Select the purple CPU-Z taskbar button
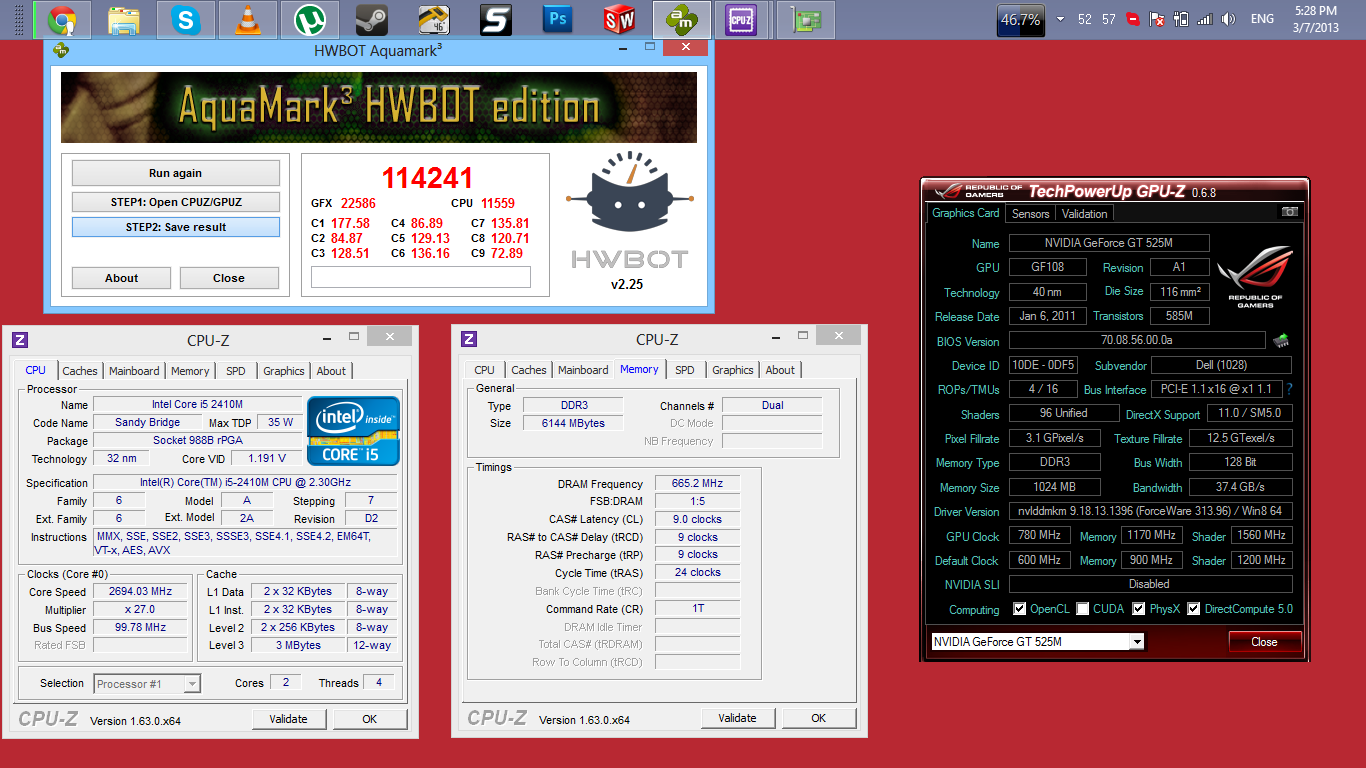Viewport: 1366px width, 768px height. pos(741,19)
